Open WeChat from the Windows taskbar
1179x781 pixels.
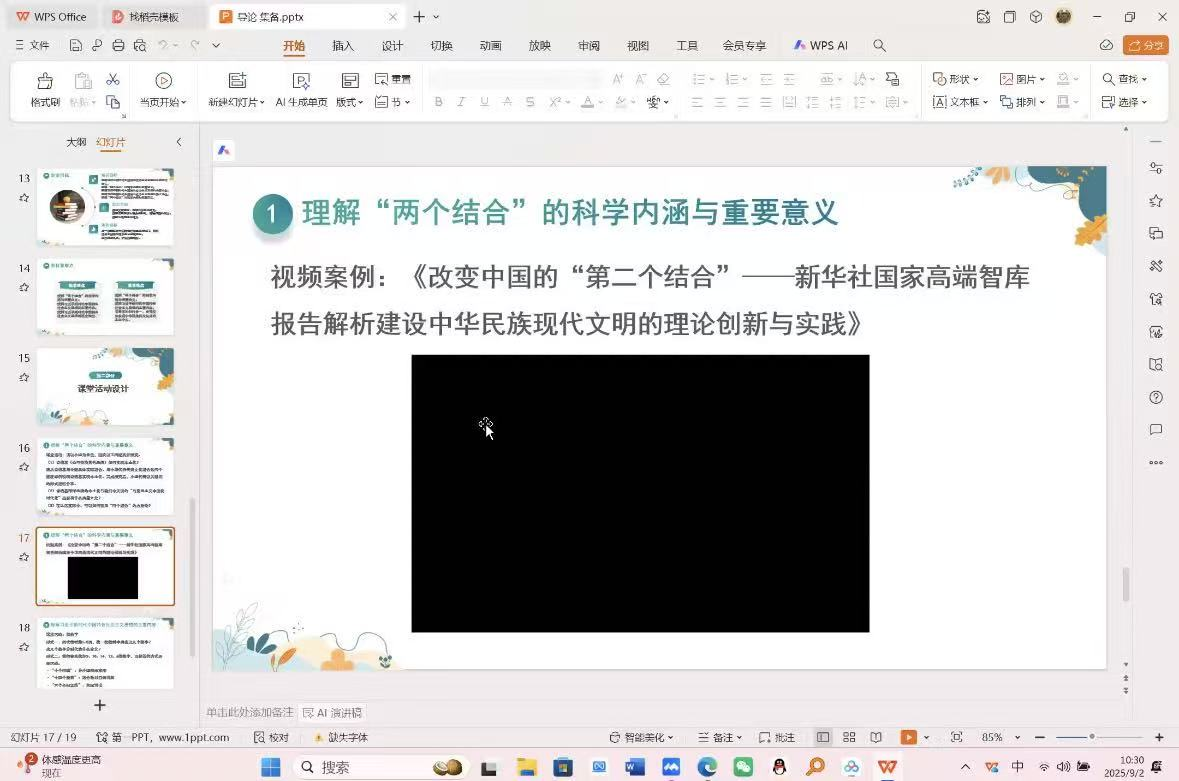pos(743,767)
